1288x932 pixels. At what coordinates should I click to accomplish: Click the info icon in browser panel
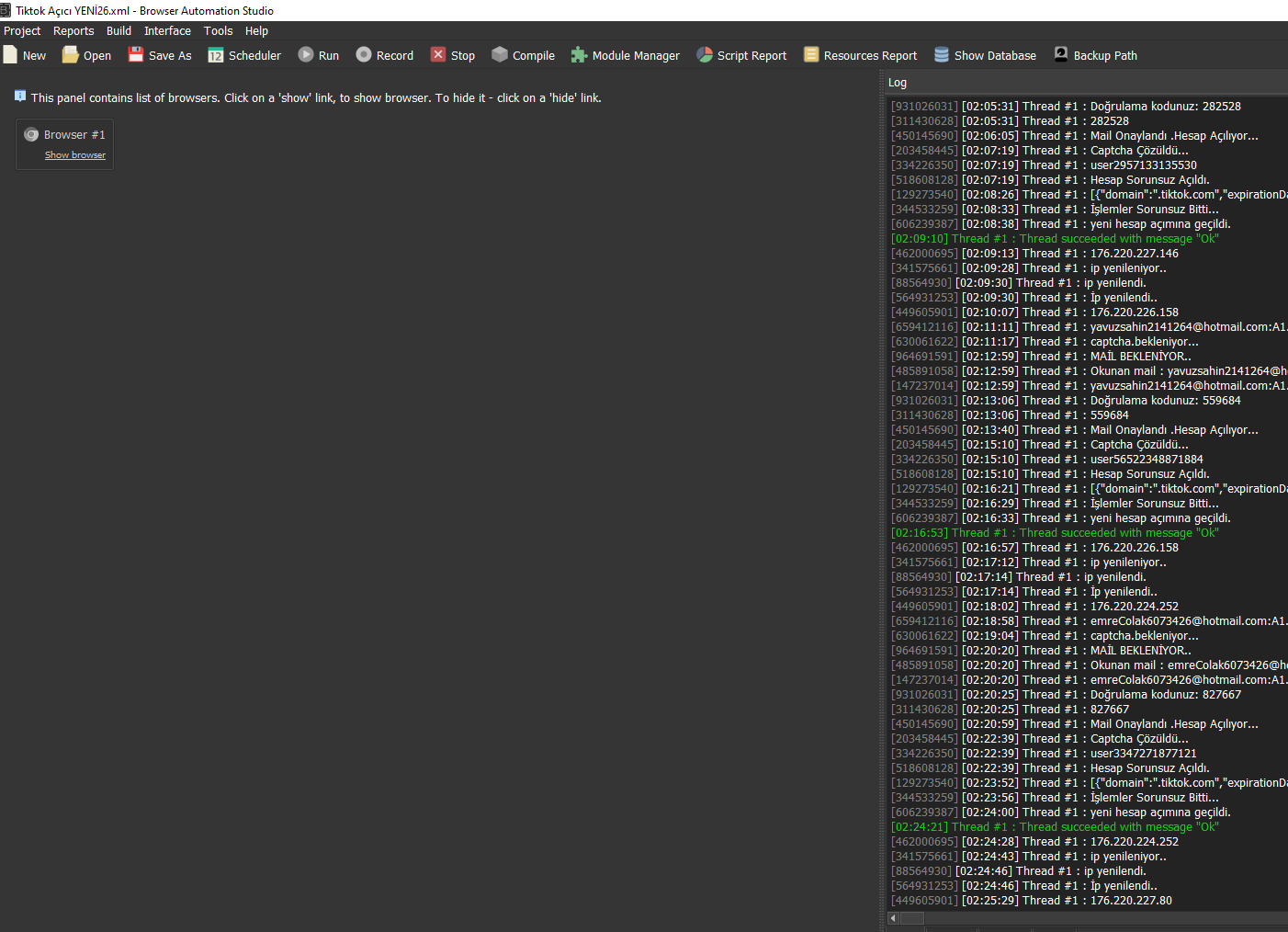[20, 96]
